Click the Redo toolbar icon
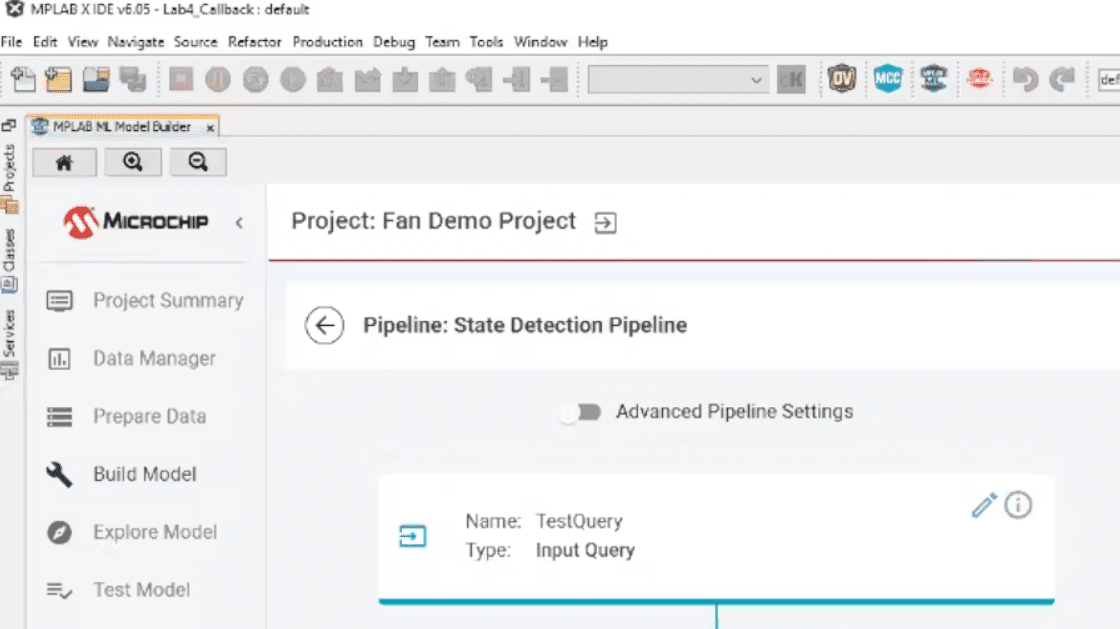1120x629 pixels. point(1063,79)
